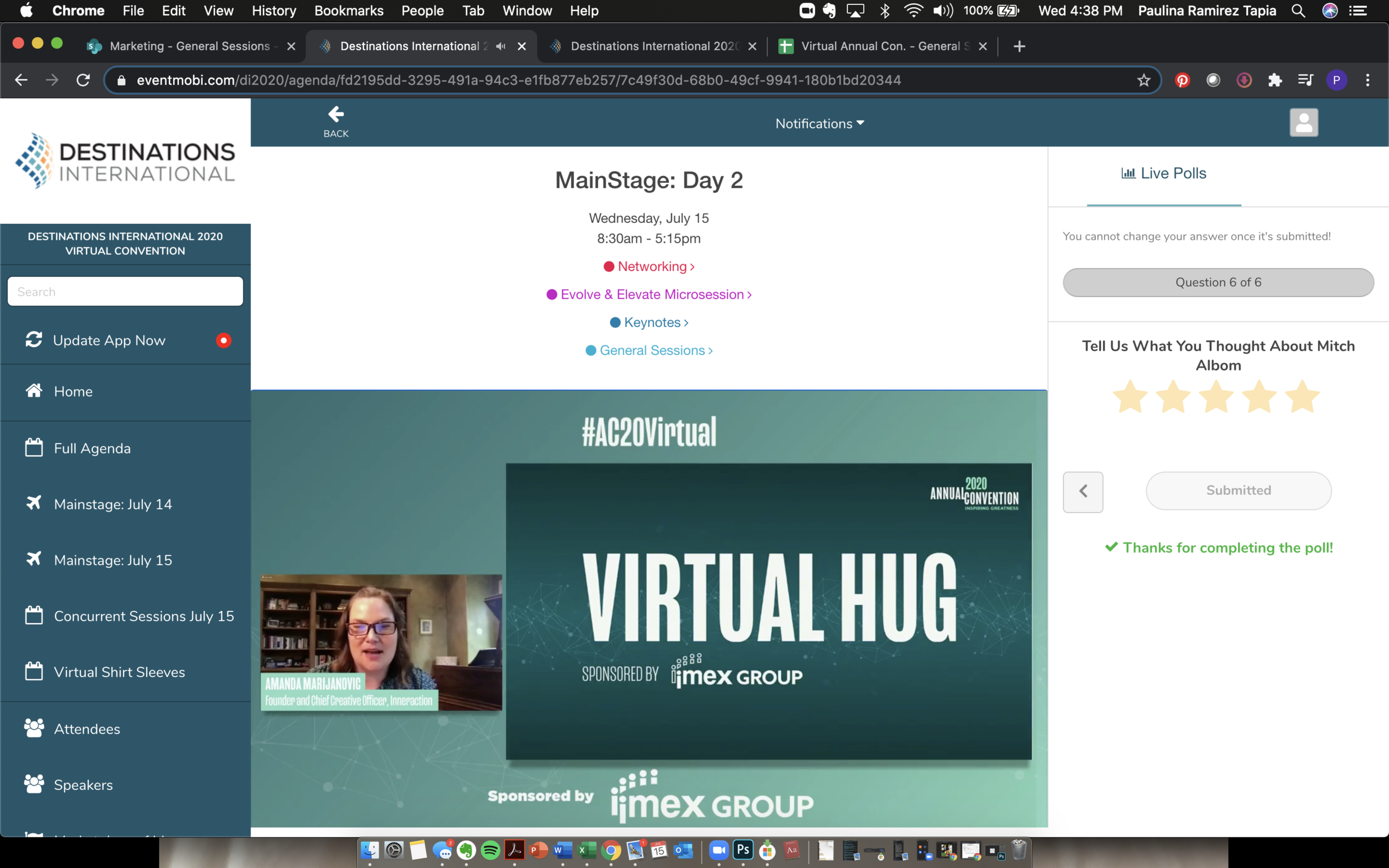This screenshot has width=1389, height=868.
Task: Click the Speakers people icon
Action: (x=34, y=784)
